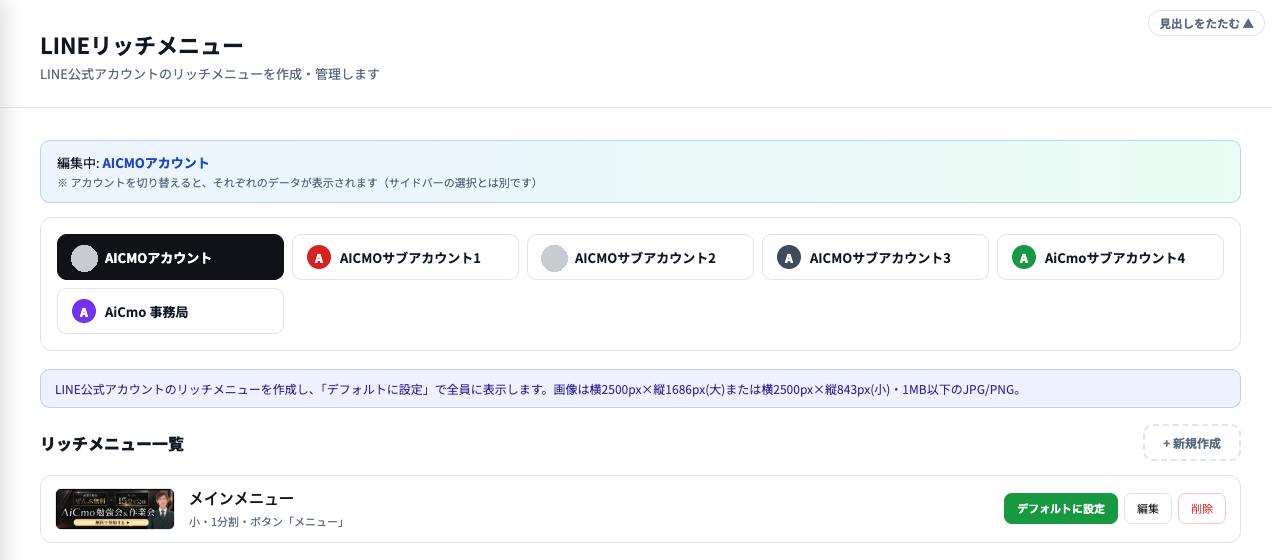Click the LINEリッチメニュー page title

tap(141, 46)
